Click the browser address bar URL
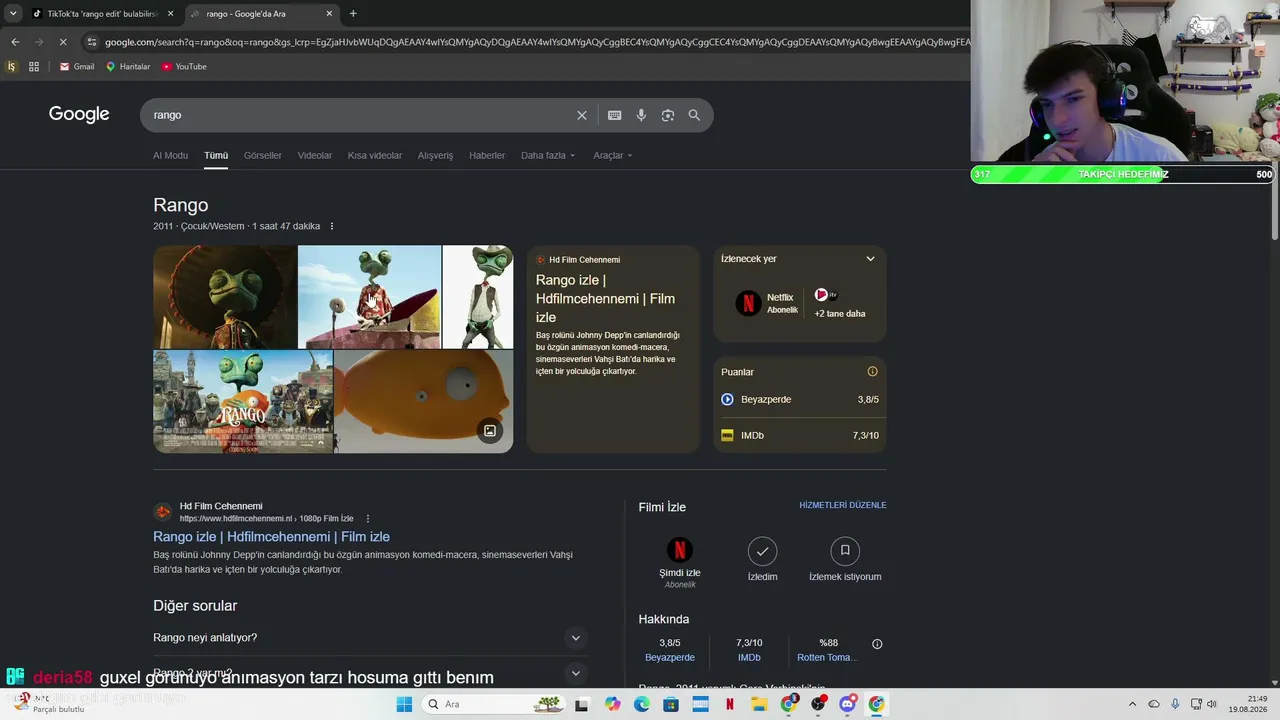Image resolution: width=1280 pixels, height=720 pixels. pyautogui.click(x=535, y=42)
